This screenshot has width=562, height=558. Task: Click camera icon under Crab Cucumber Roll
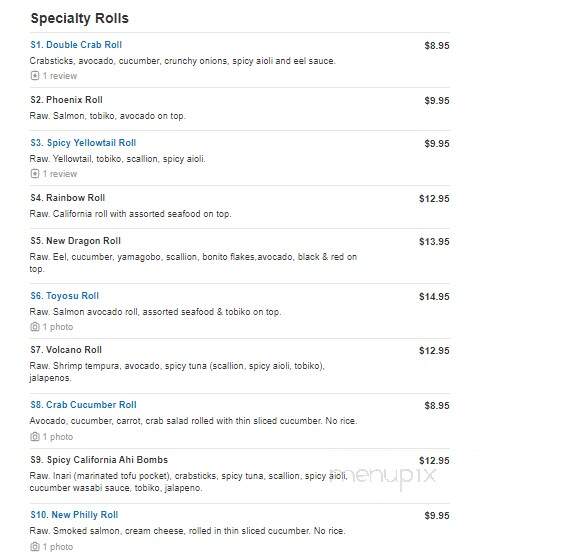[35, 437]
